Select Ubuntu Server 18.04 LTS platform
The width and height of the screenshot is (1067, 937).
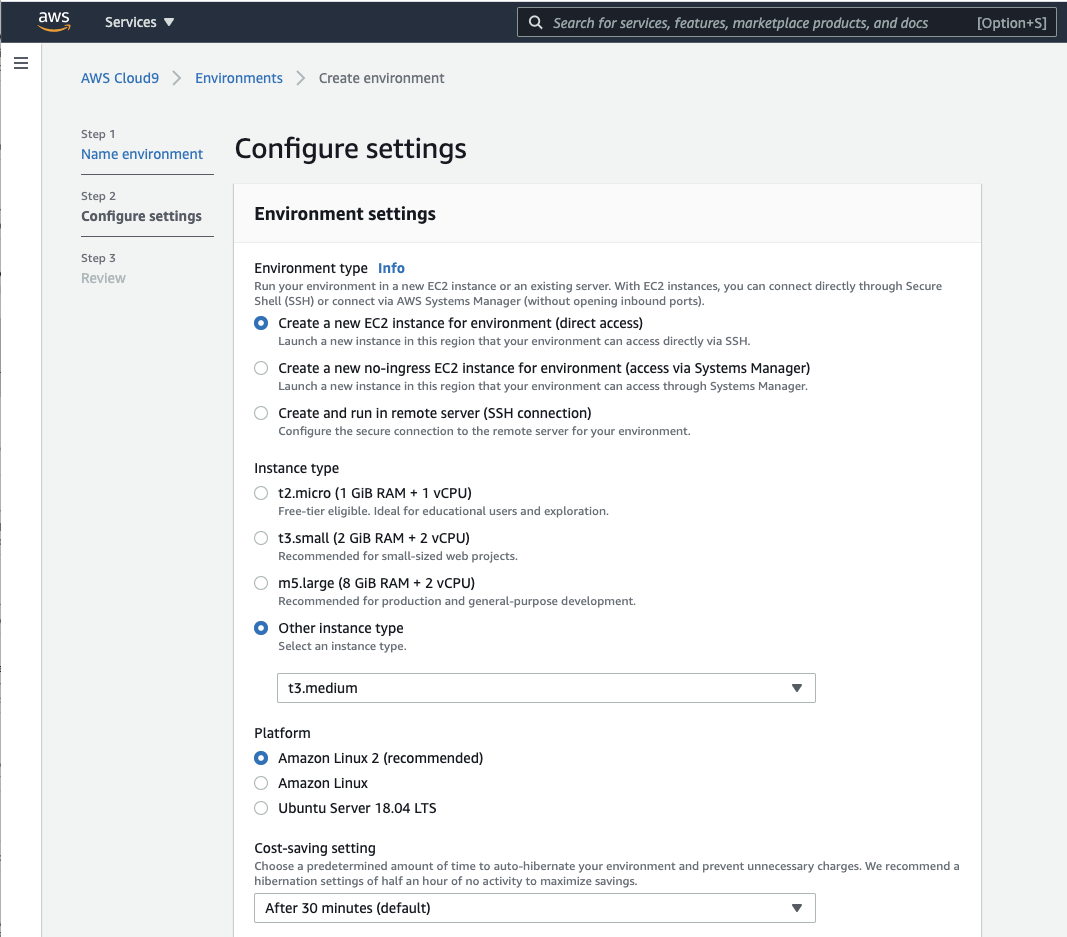point(261,808)
